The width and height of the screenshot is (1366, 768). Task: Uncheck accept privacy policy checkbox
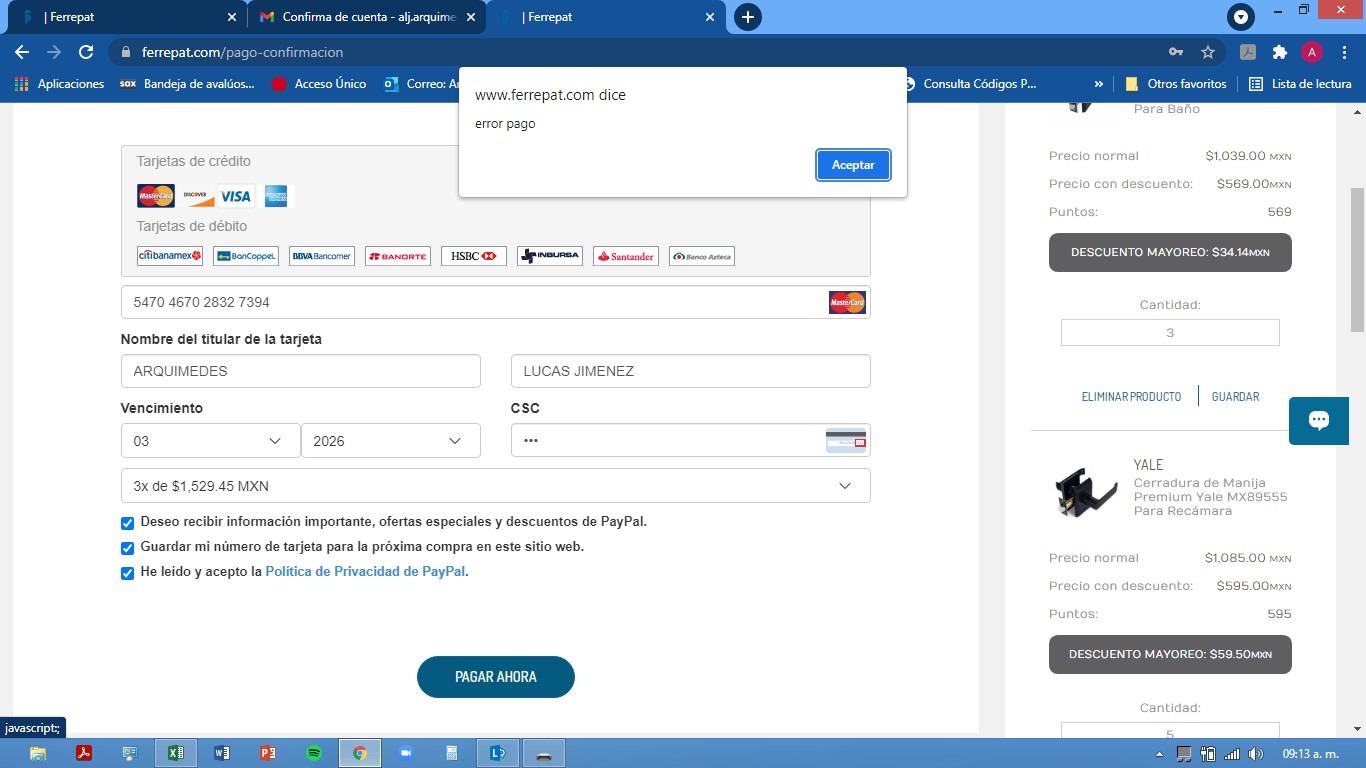[127, 573]
